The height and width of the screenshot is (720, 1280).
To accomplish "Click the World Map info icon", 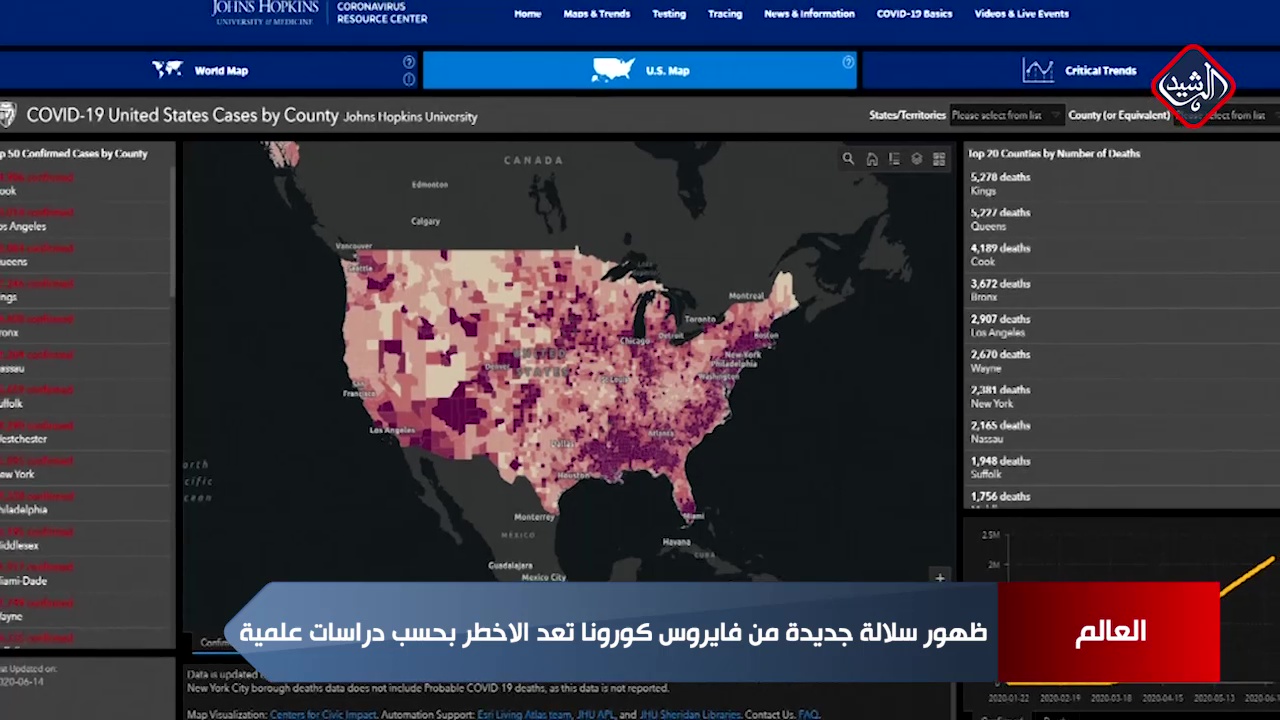I will (x=409, y=79).
